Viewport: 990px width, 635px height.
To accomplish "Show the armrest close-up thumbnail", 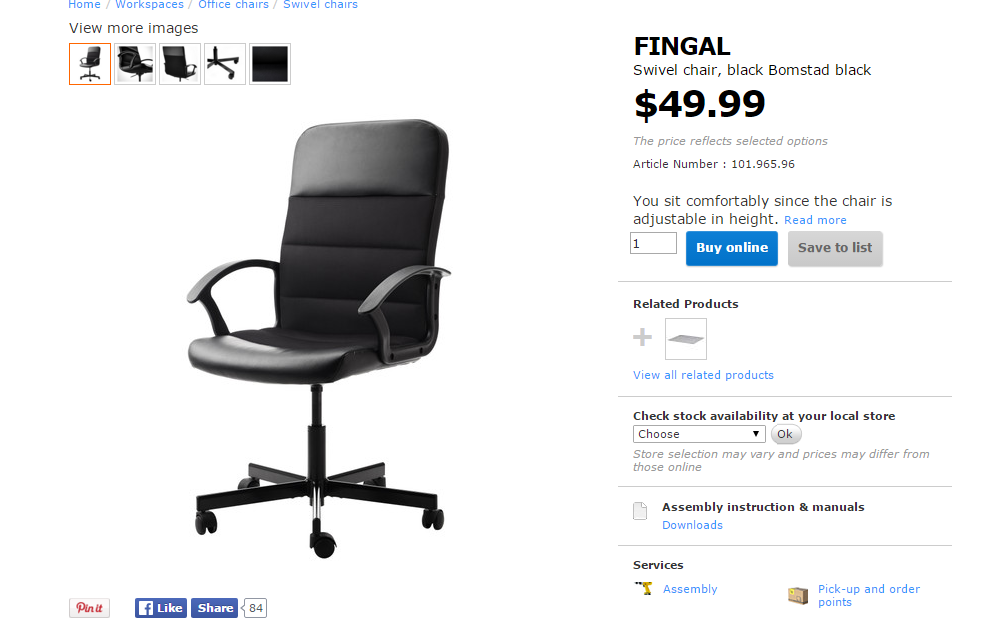I will 135,64.
